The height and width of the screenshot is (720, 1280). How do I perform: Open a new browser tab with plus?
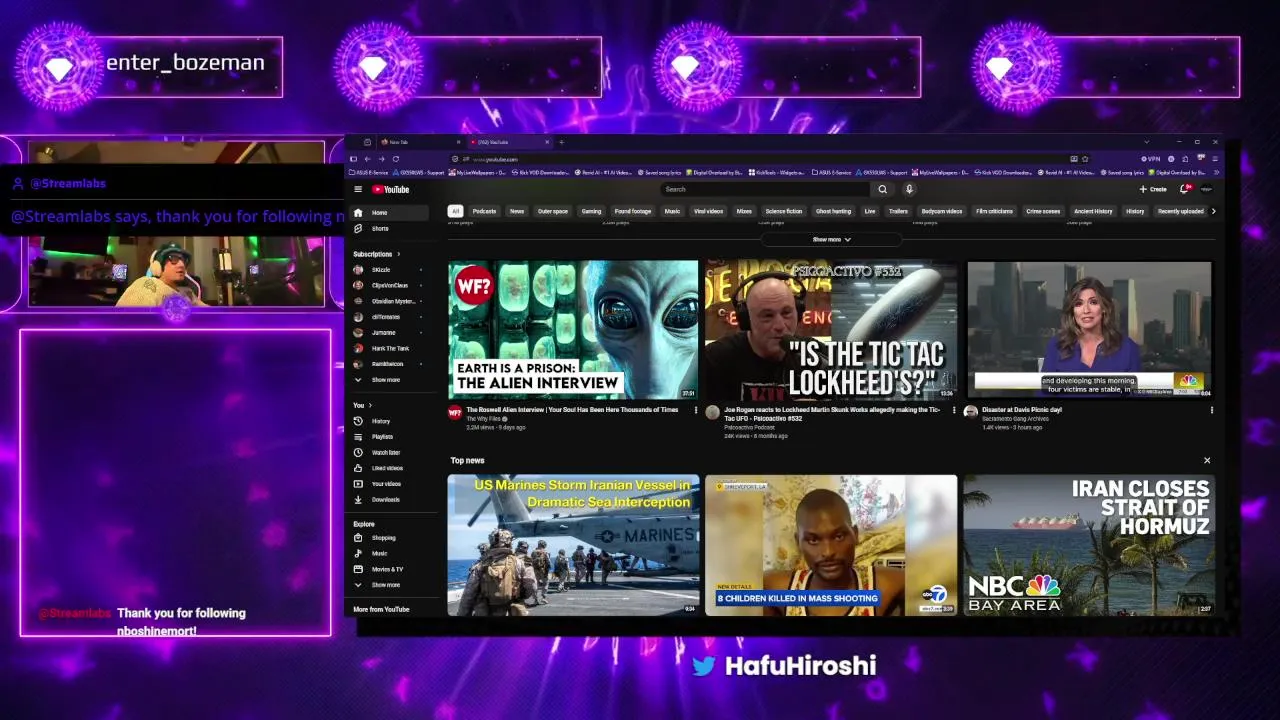pyautogui.click(x=561, y=142)
